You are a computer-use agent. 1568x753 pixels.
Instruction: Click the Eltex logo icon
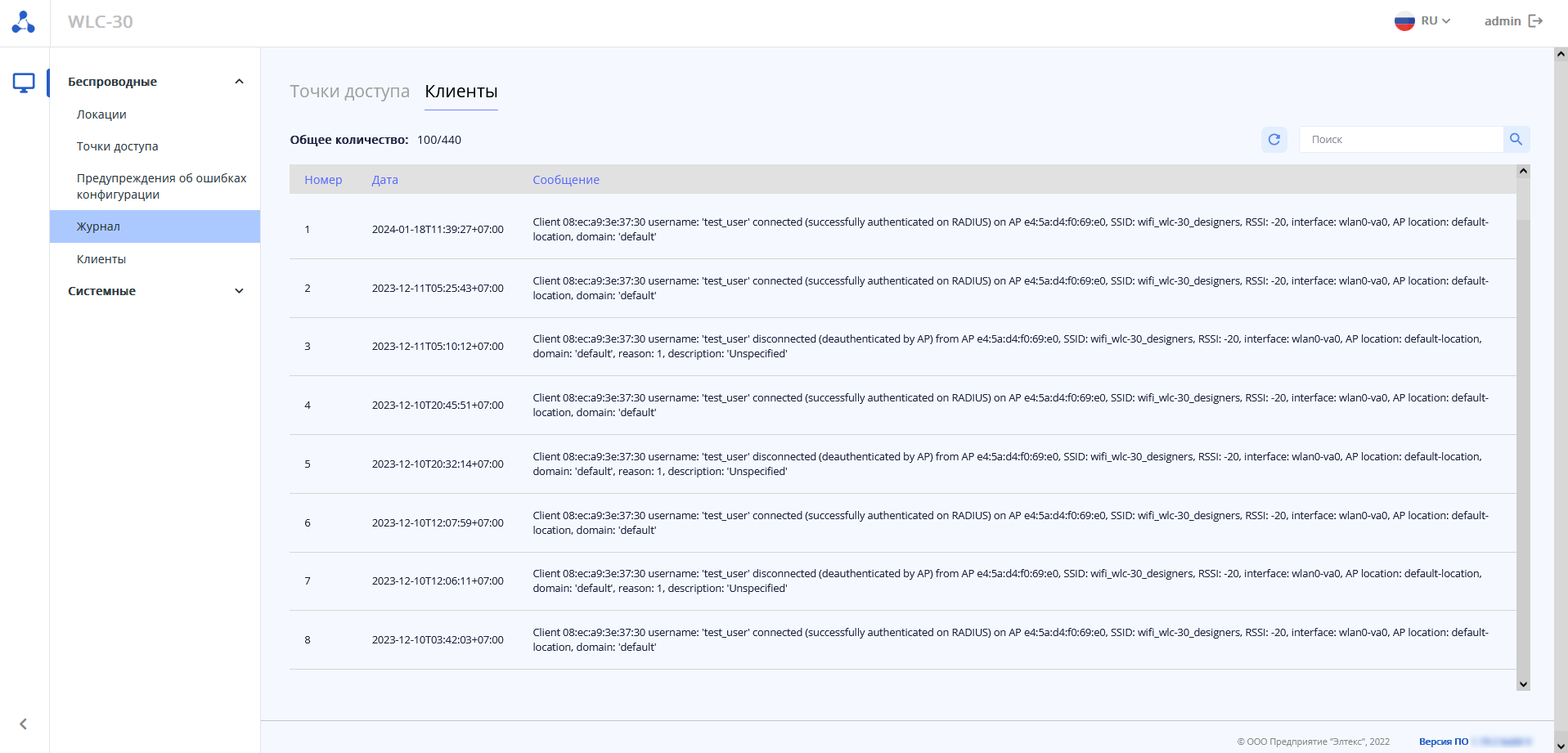[24, 22]
